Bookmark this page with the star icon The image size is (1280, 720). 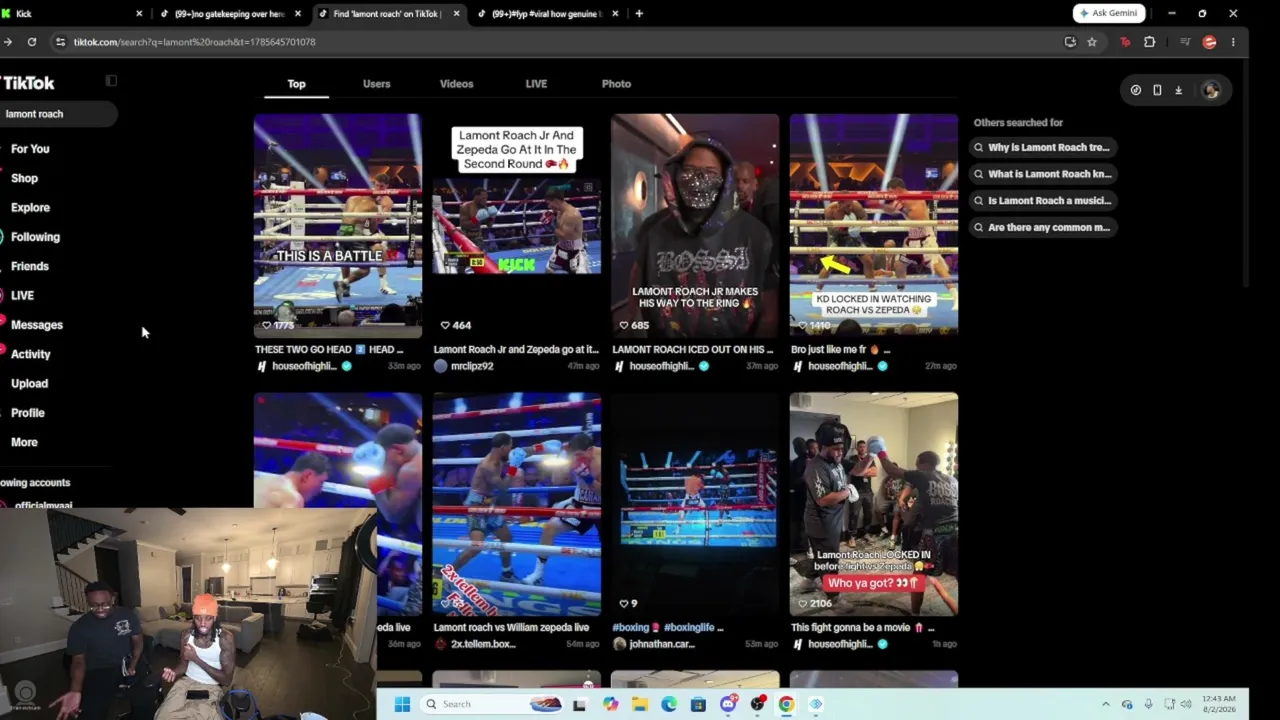point(1092,42)
